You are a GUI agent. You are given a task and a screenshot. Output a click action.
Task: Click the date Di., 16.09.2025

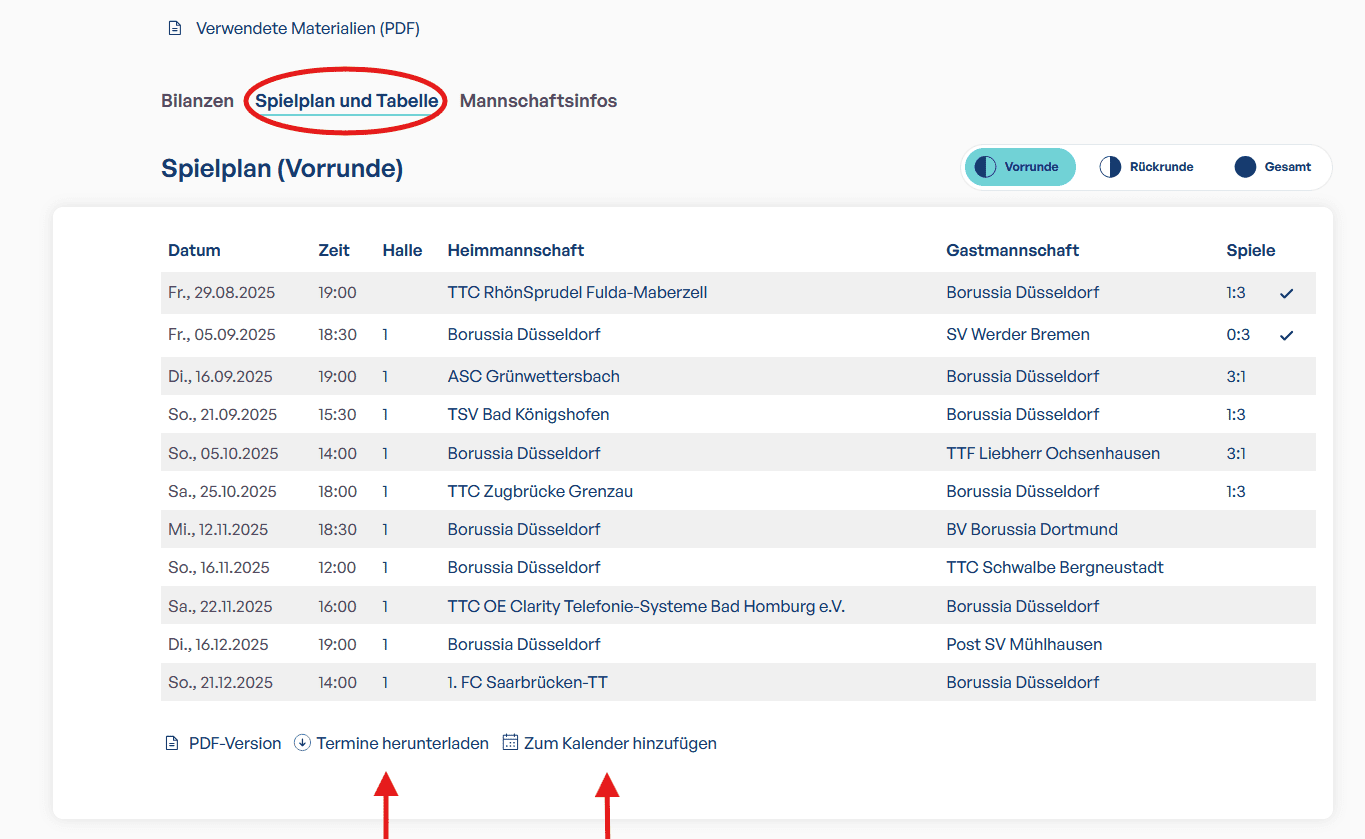(x=220, y=377)
